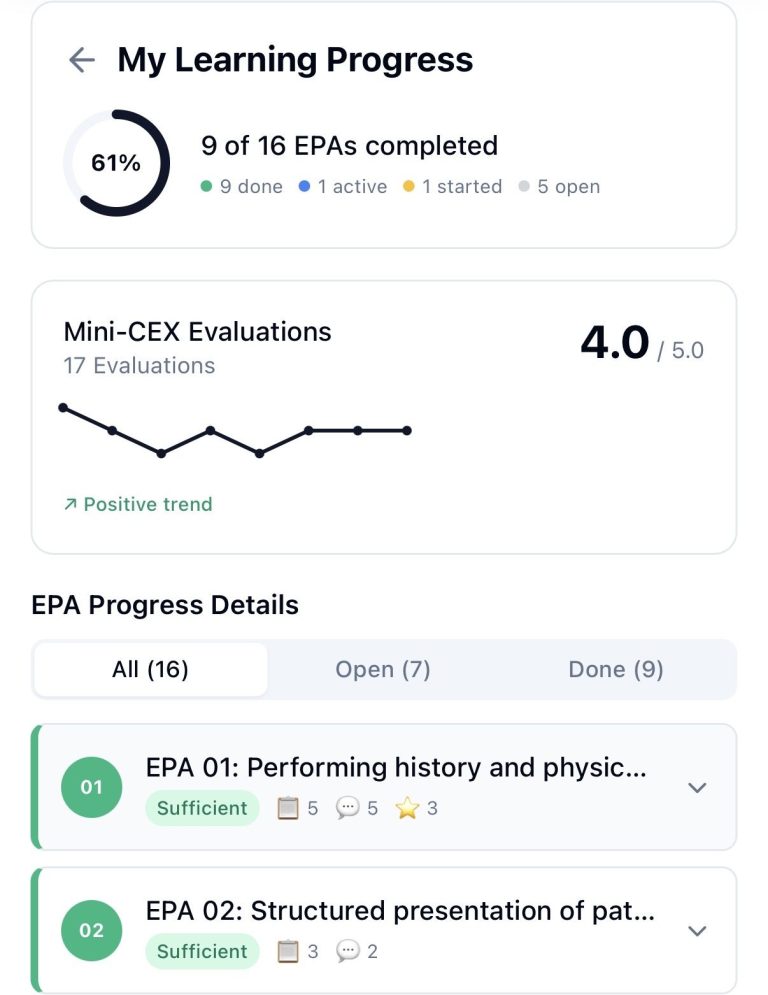768x995 pixels.
Task: Click the Positive trend arrow indicator
Action: tap(70, 505)
